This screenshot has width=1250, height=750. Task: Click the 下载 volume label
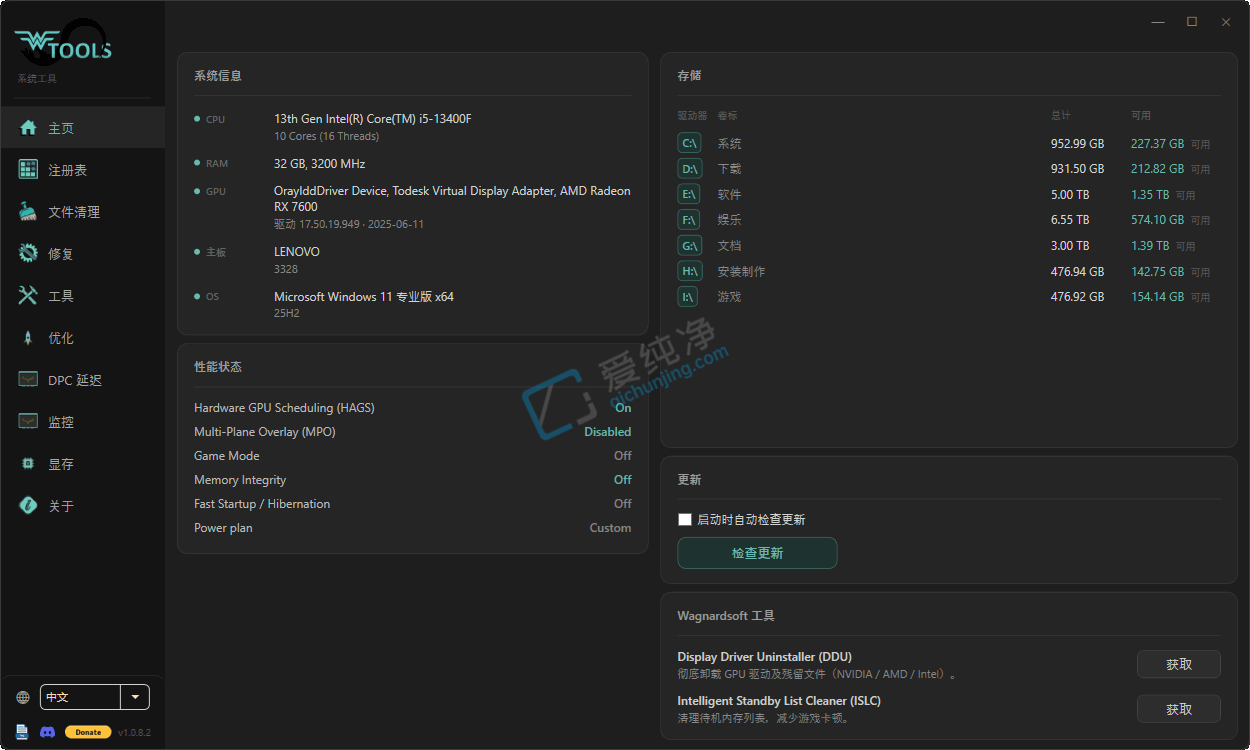pyautogui.click(x=729, y=169)
